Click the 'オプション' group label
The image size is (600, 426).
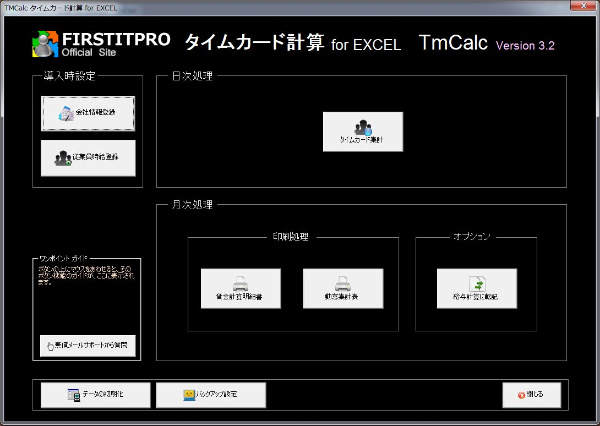point(472,237)
